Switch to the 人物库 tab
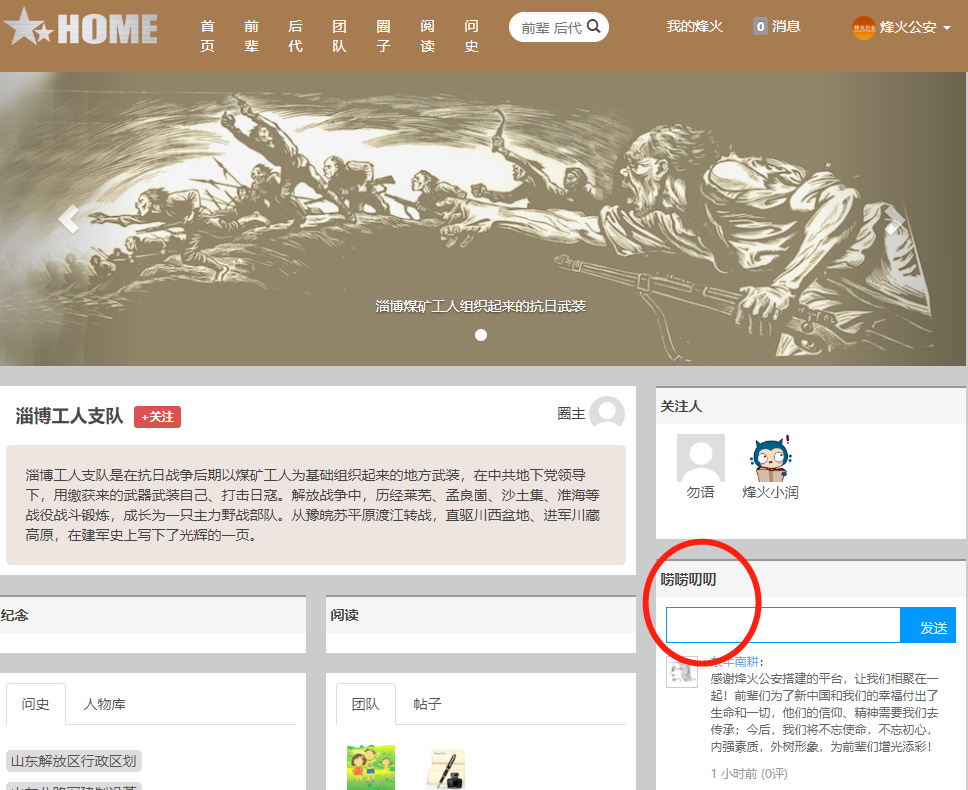 coord(104,704)
